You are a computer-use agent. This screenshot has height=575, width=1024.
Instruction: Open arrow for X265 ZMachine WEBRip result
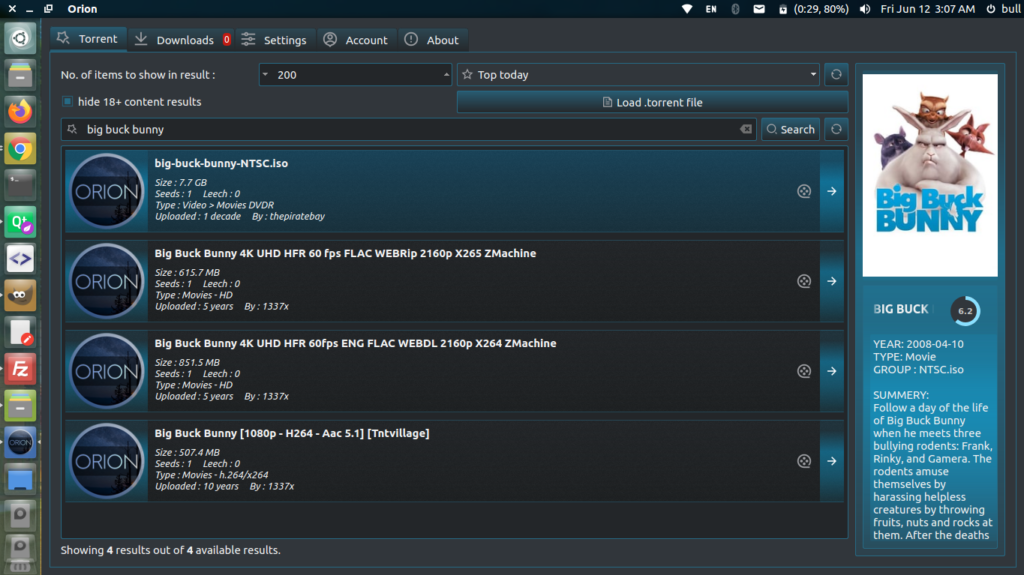tap(832, 281)
